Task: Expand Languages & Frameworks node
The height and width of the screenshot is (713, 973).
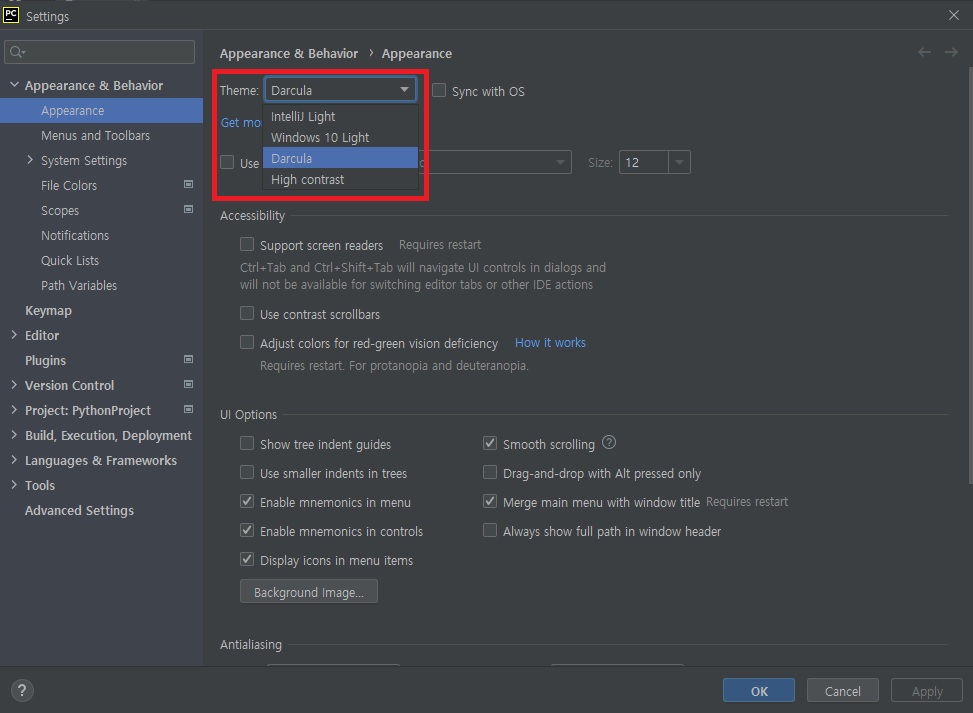Action: click(14, 460)
